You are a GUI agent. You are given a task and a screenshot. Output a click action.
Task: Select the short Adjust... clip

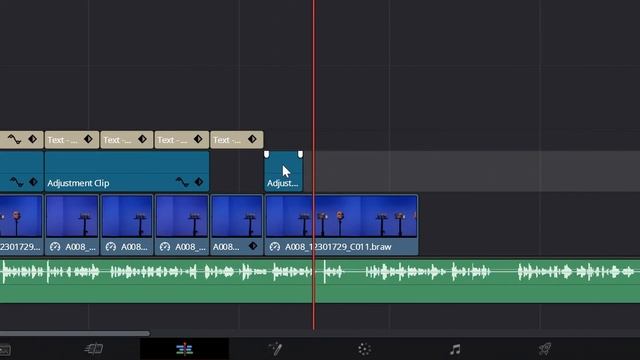(x=284, y=171)
